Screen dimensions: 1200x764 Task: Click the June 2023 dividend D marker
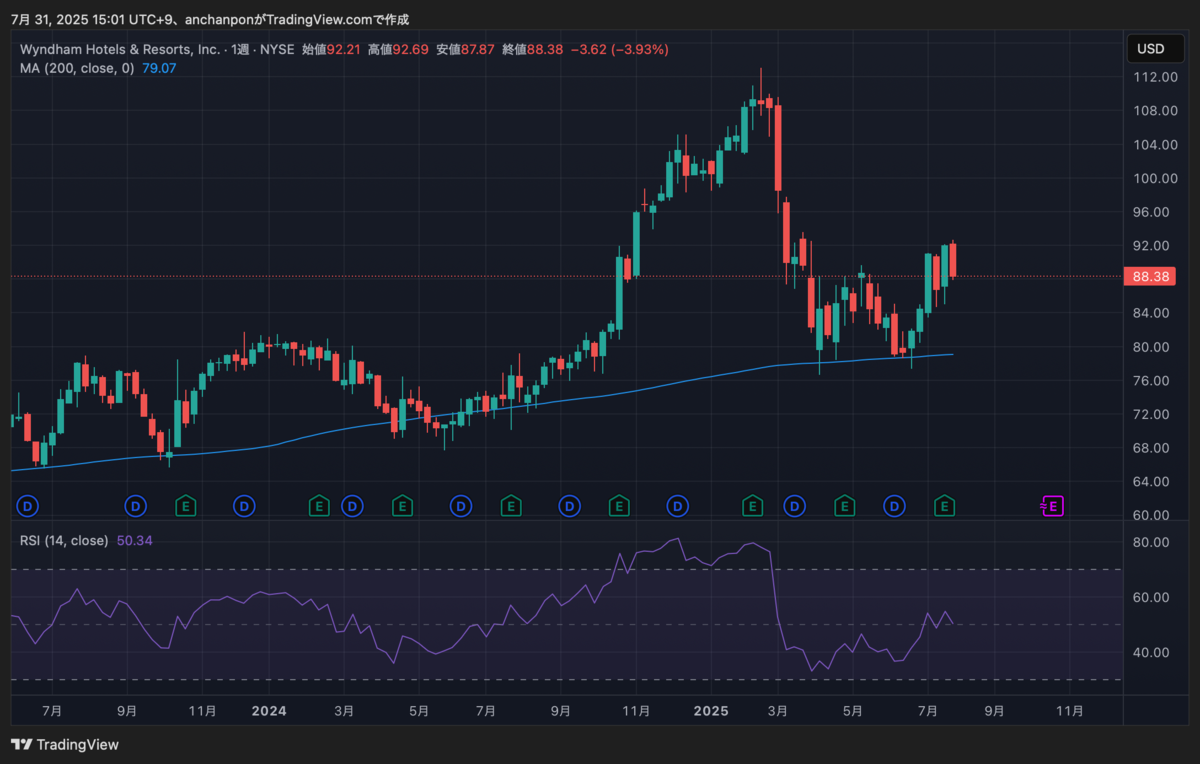27,506
